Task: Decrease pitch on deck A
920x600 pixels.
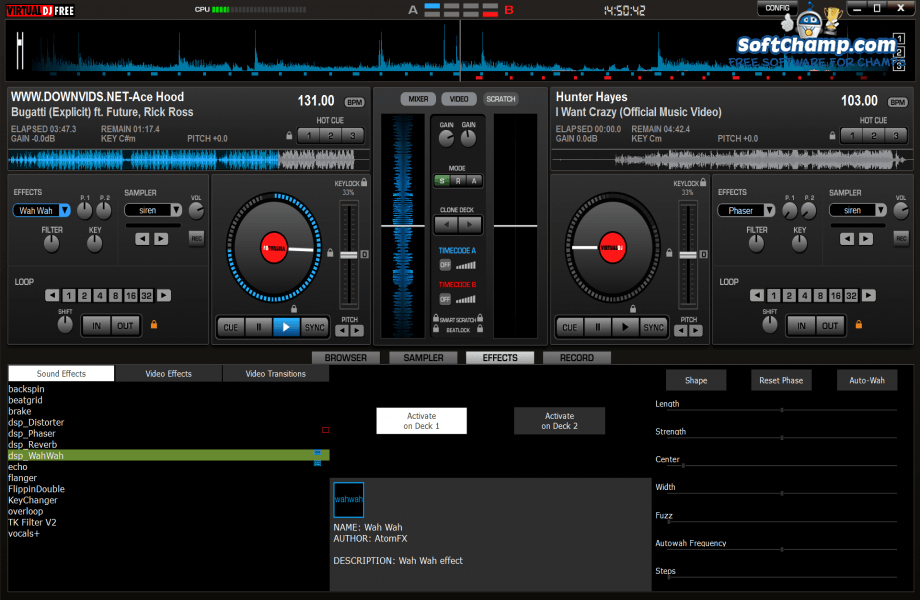Action: pos(342,331)
